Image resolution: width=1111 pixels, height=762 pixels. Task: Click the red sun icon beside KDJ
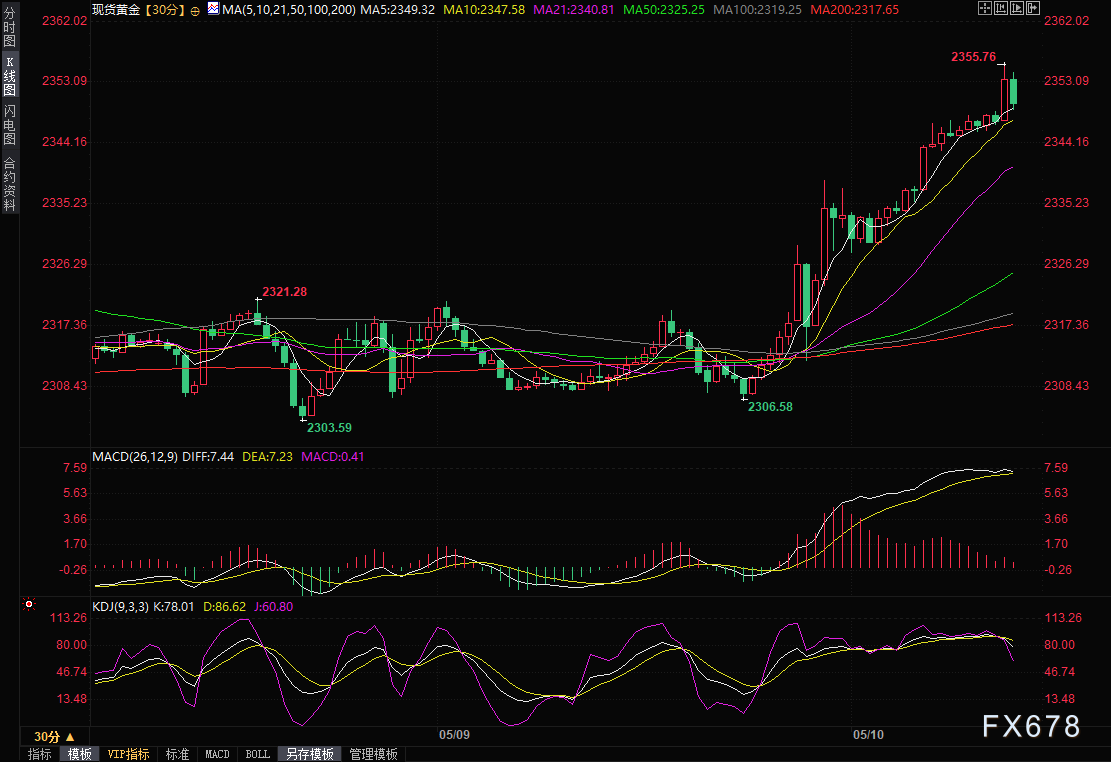29,605
